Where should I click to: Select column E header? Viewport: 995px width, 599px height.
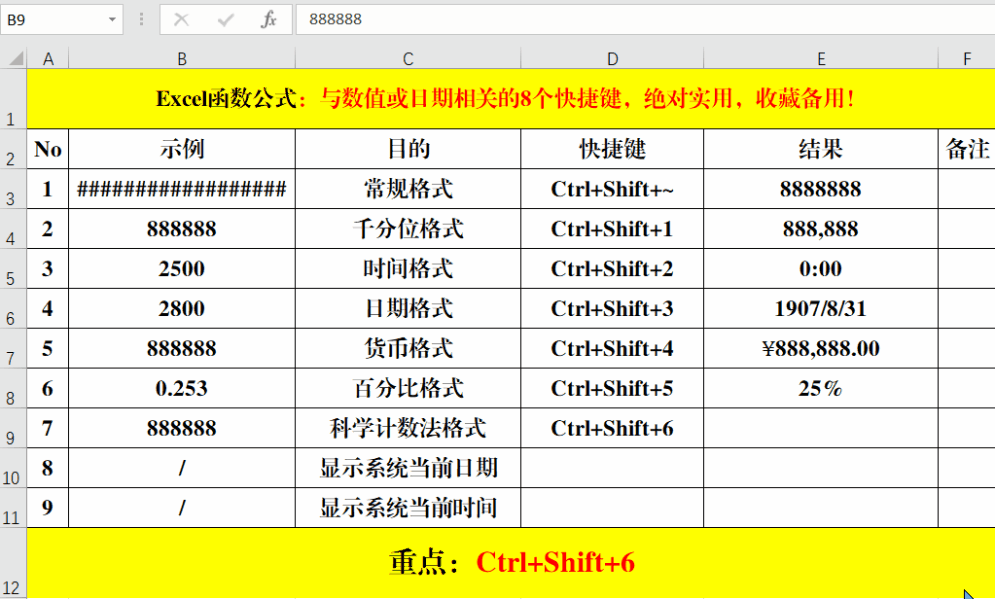pyautogui.click(x=821, y=59)
